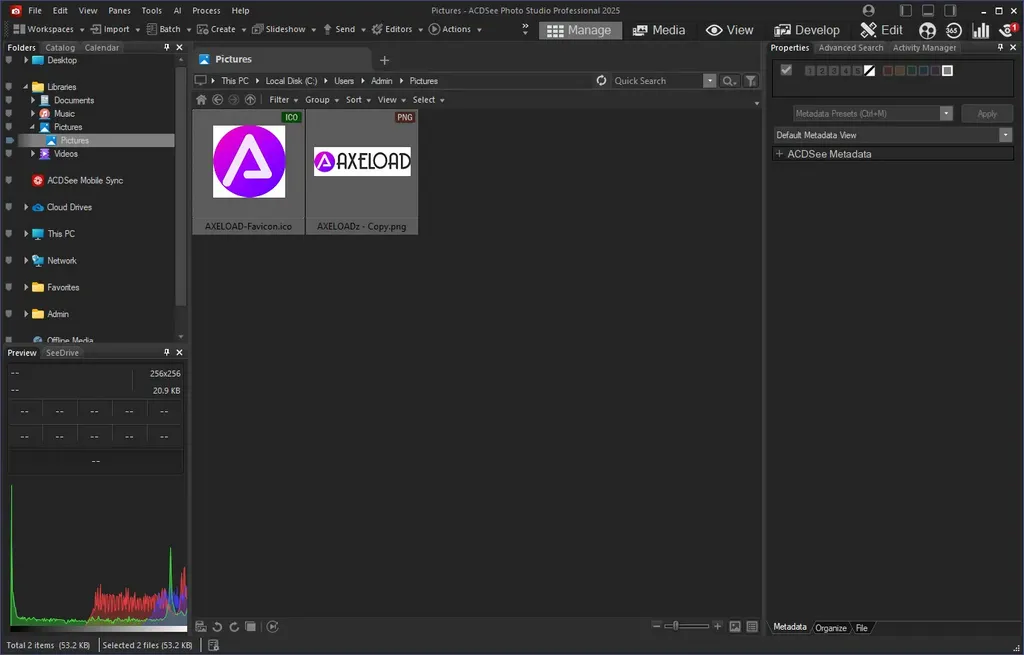
Task: Navigate back with the left arrow icon
Action: 217,100
